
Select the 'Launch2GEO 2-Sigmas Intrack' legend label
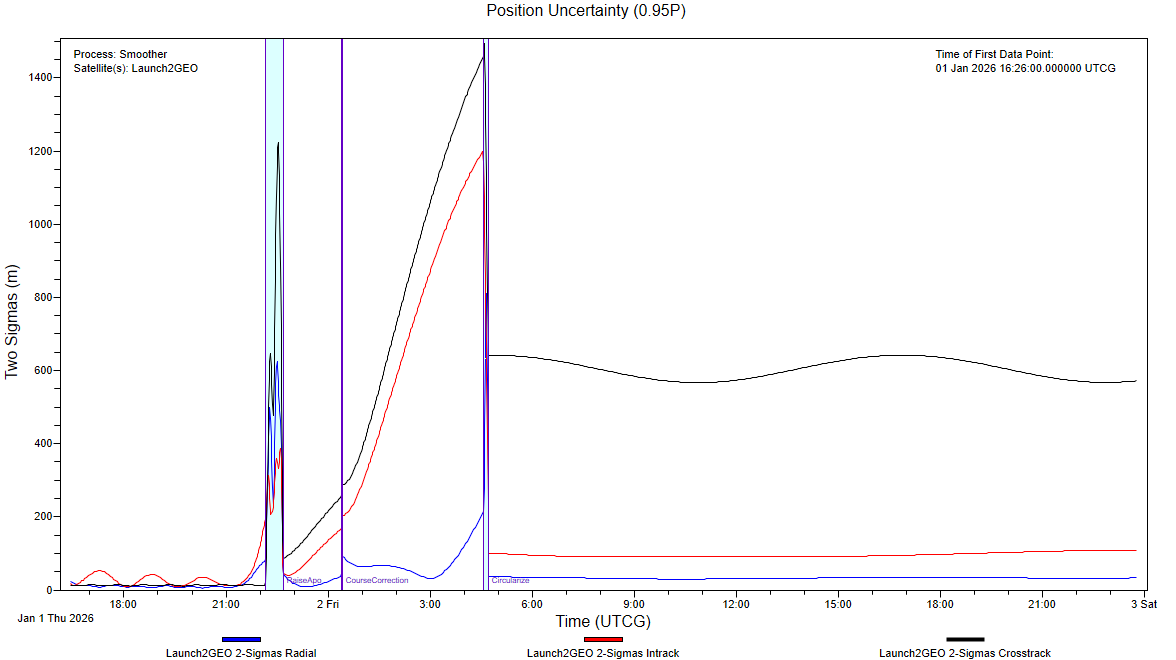(603, 653)
